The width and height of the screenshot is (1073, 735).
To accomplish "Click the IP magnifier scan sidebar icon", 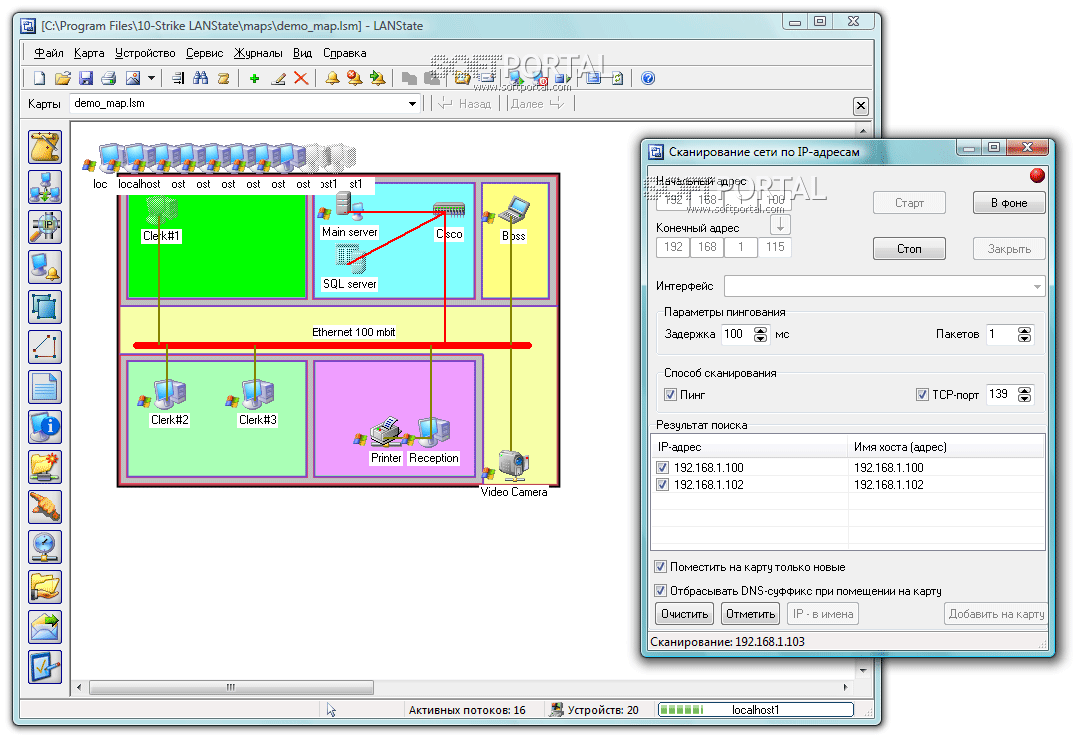I will [45, 227].
